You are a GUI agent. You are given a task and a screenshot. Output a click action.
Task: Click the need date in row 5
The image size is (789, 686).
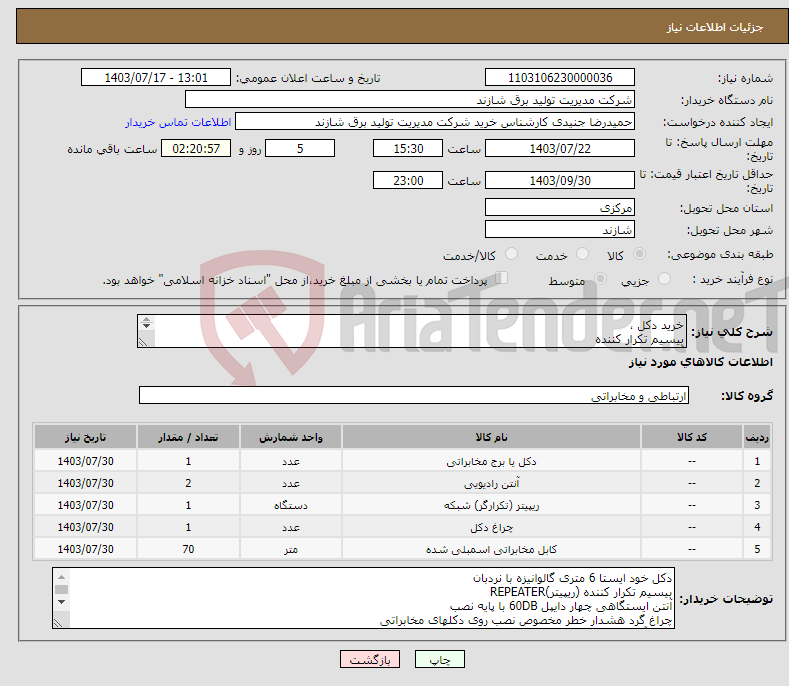tap(86, 549)
